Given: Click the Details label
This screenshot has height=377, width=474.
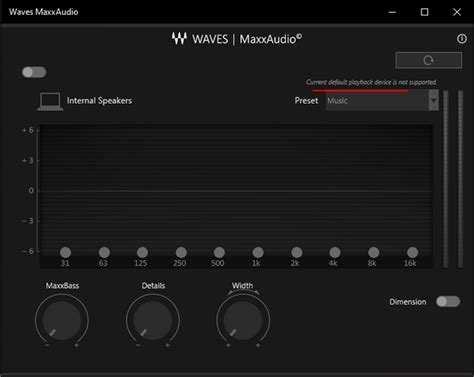Looking at the screenshot, I should [x=153, y=286].
